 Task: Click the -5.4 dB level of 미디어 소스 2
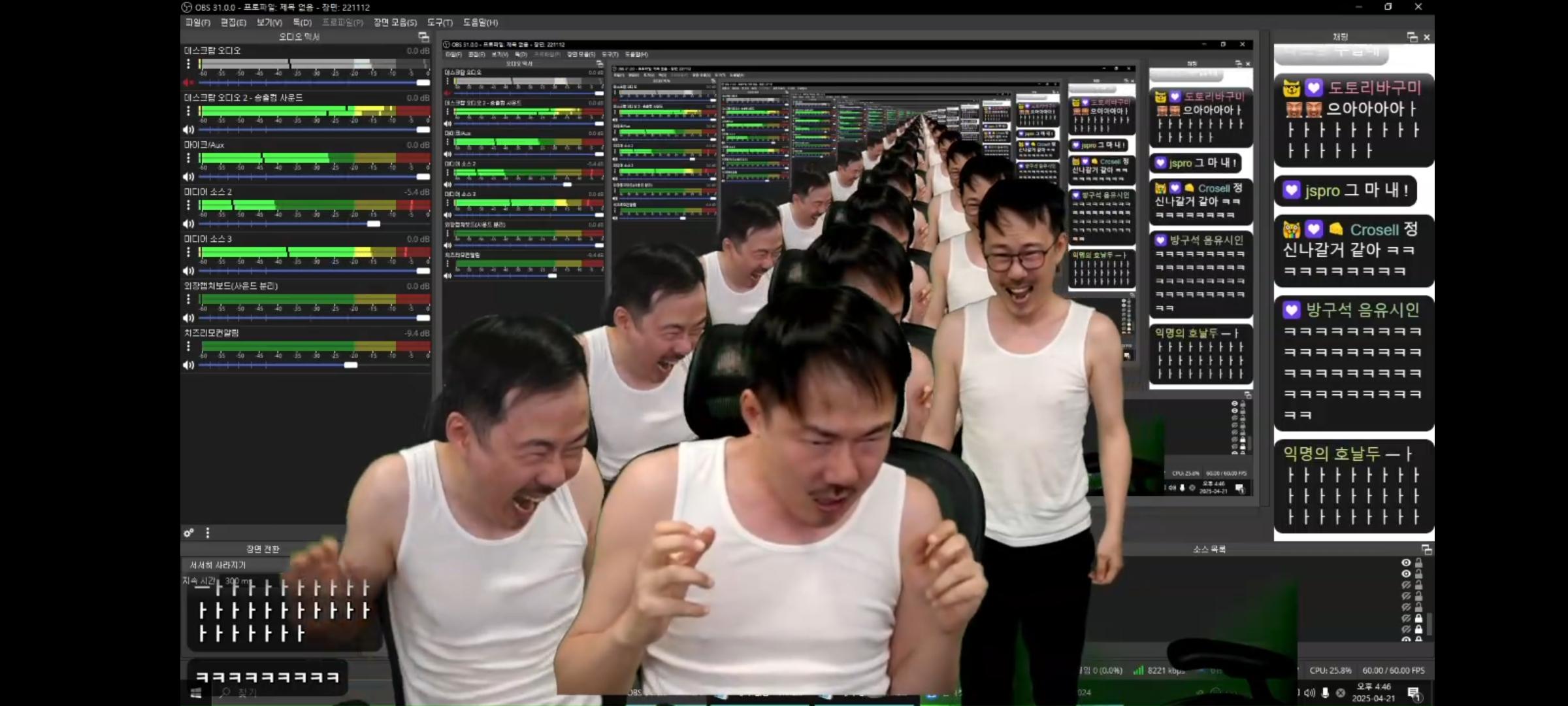coord(417,192)
